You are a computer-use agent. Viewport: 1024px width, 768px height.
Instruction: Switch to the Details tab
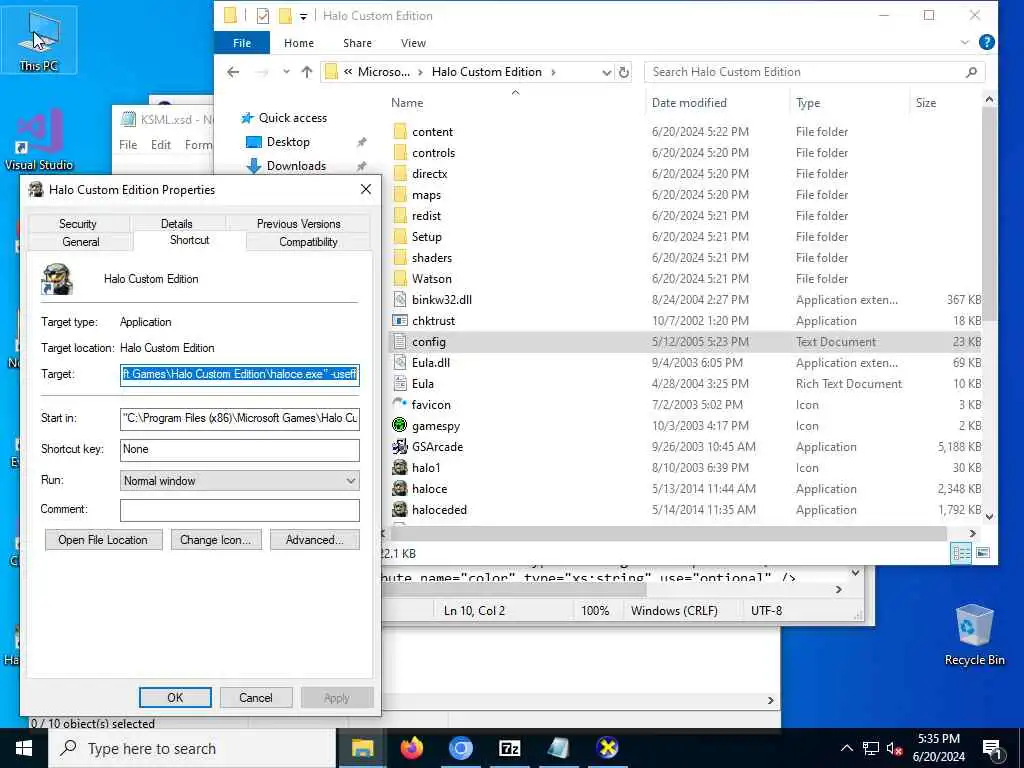pos(176,223)
